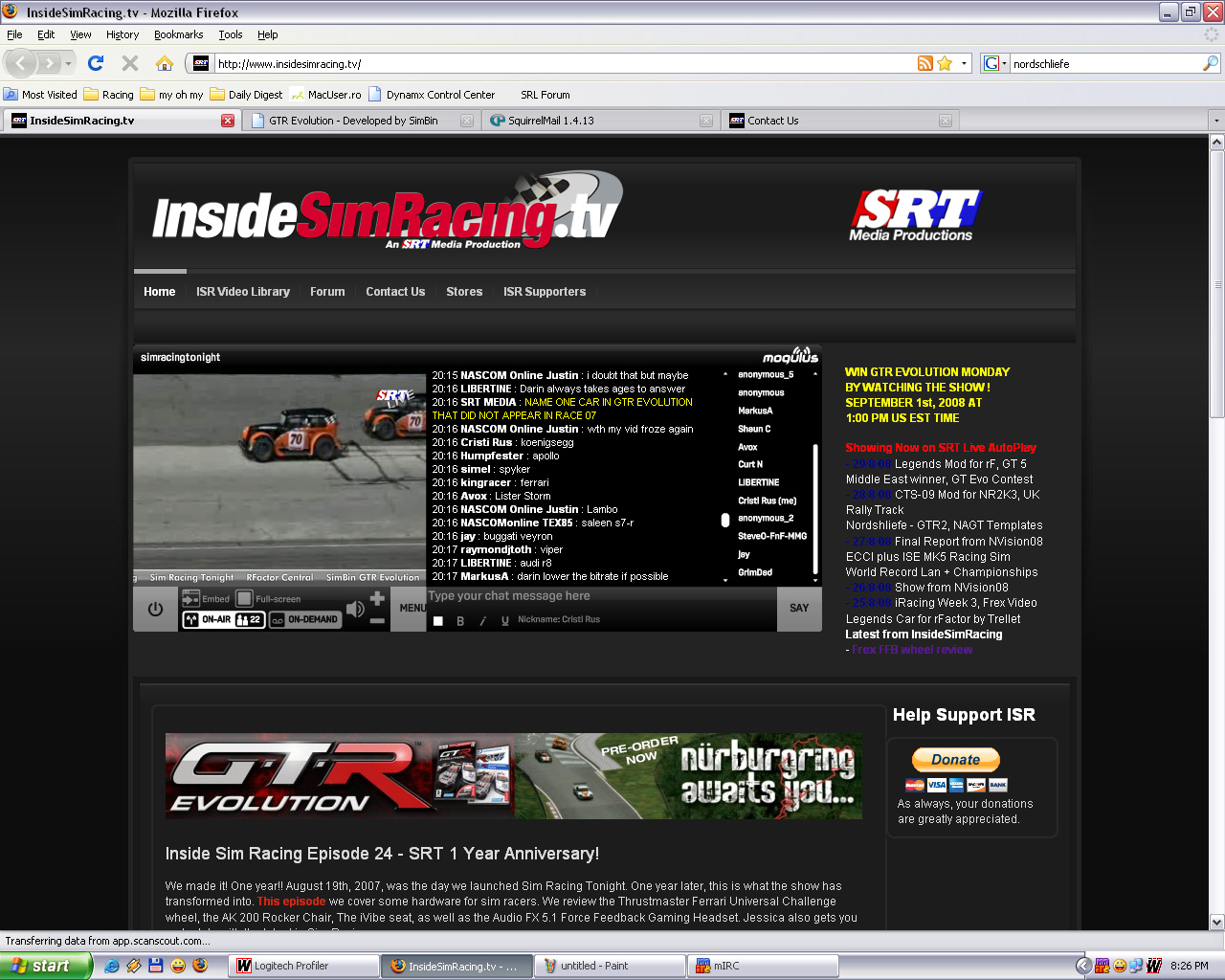1225x980 pixels.
Task: Click the save disk quick launch icon
Action: [x=156, y=966]
